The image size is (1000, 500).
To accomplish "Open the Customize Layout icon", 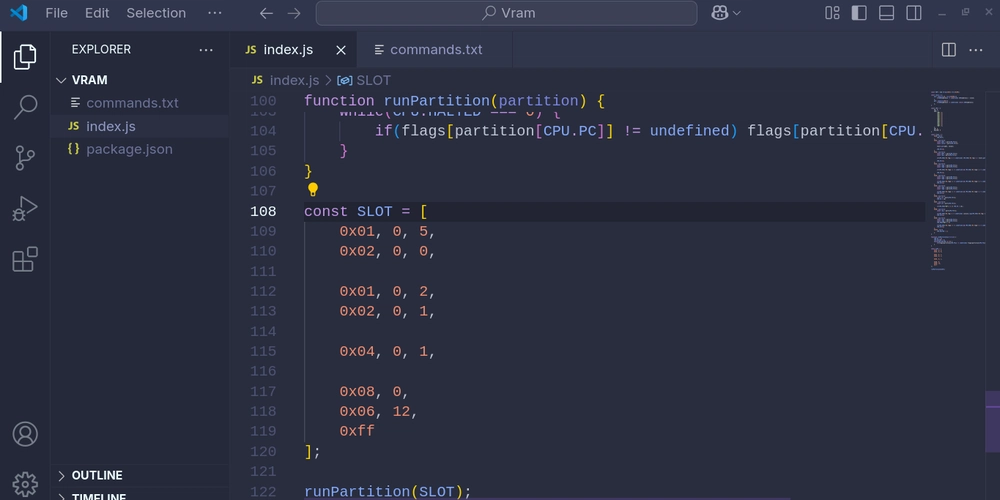I will click(x=832, y=13).
